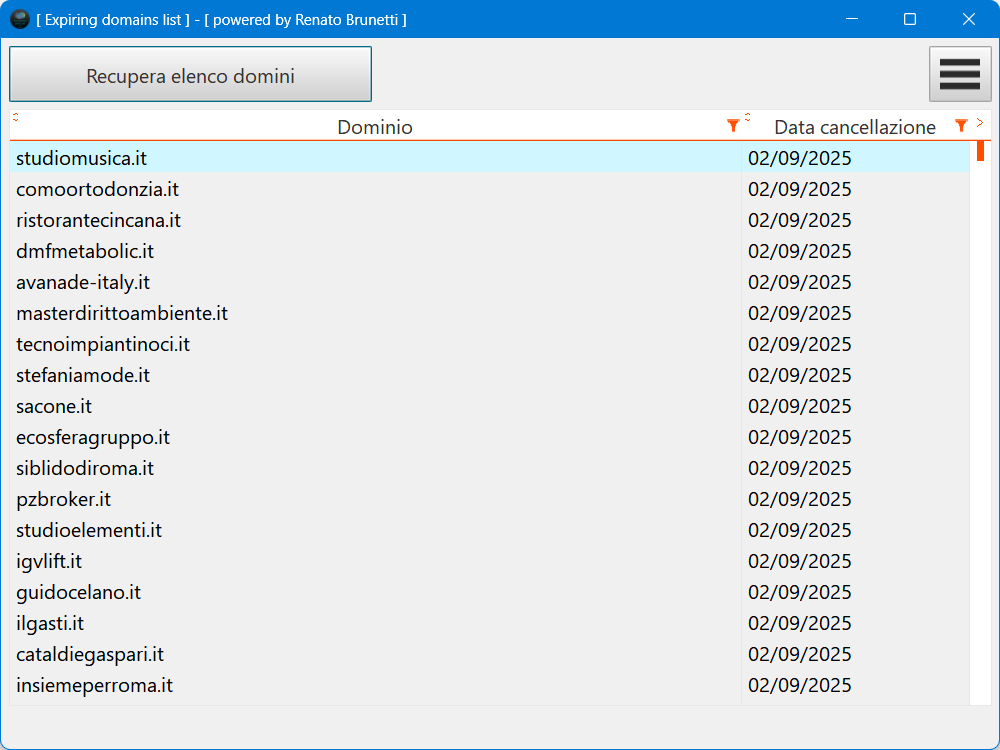Select the guidocelano.it domain row
1000x750 pixels.
coord(78,592)
